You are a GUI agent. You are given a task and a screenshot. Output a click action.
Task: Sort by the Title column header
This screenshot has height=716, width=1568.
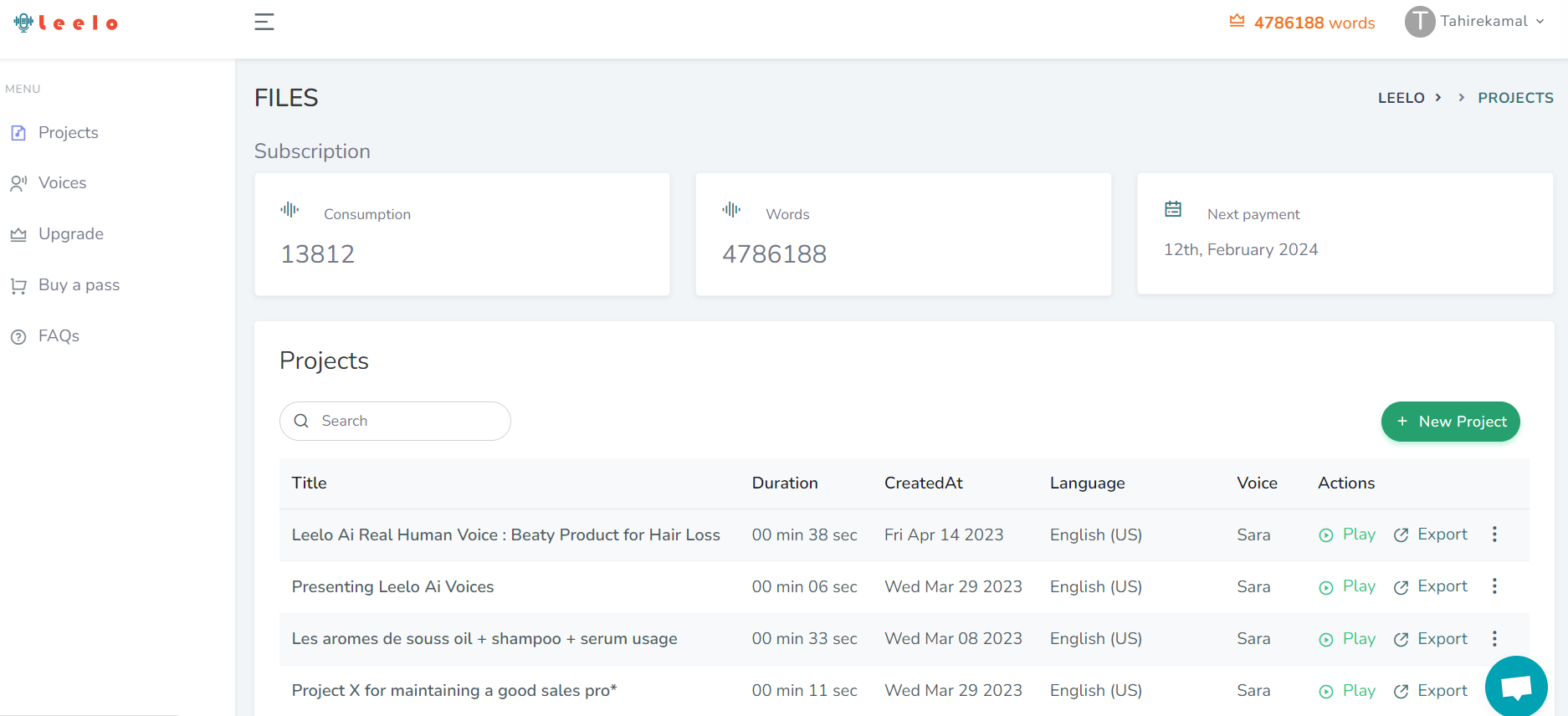click(309, 483)
